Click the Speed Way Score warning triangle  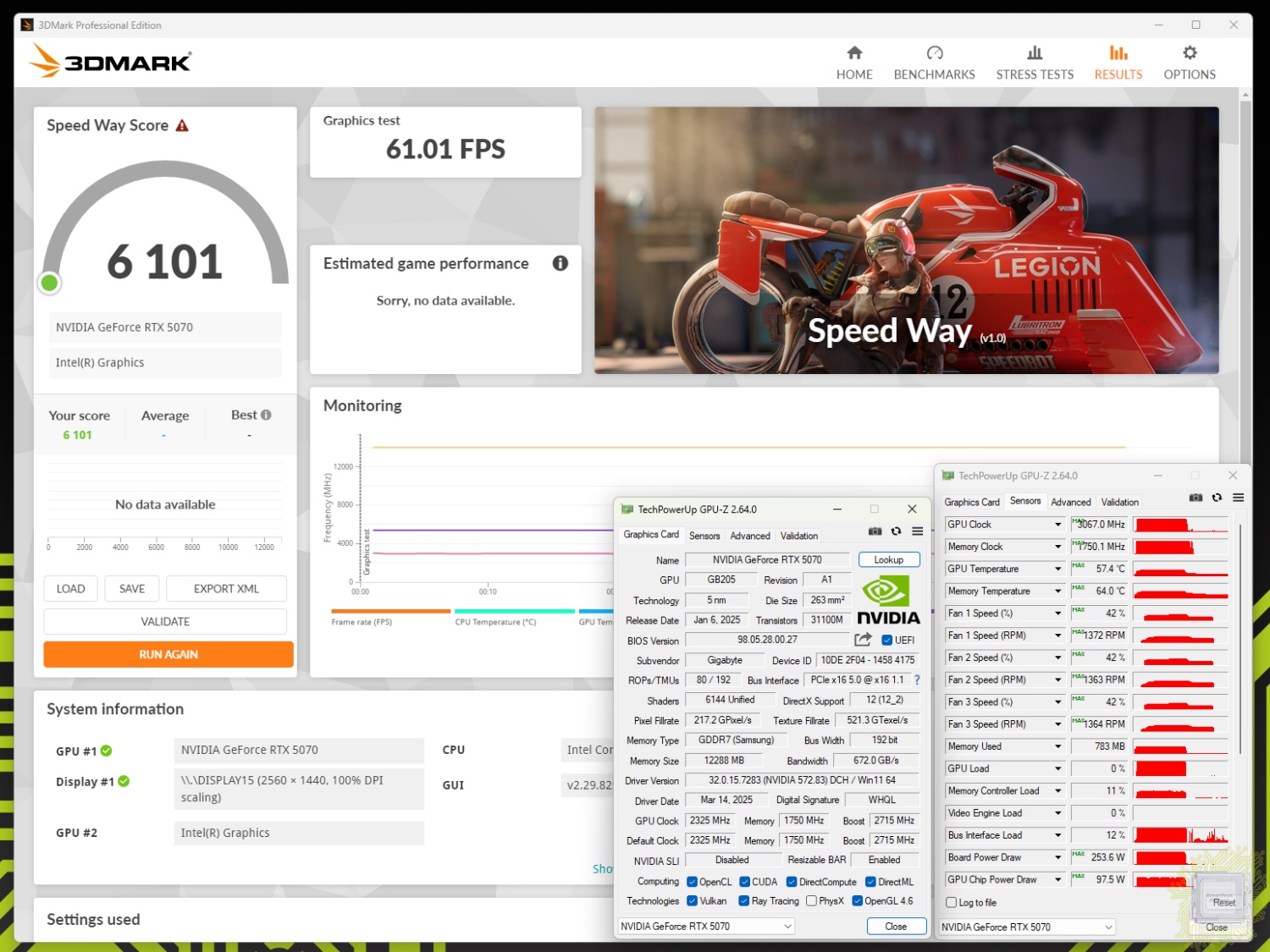(x=182, y=126)
